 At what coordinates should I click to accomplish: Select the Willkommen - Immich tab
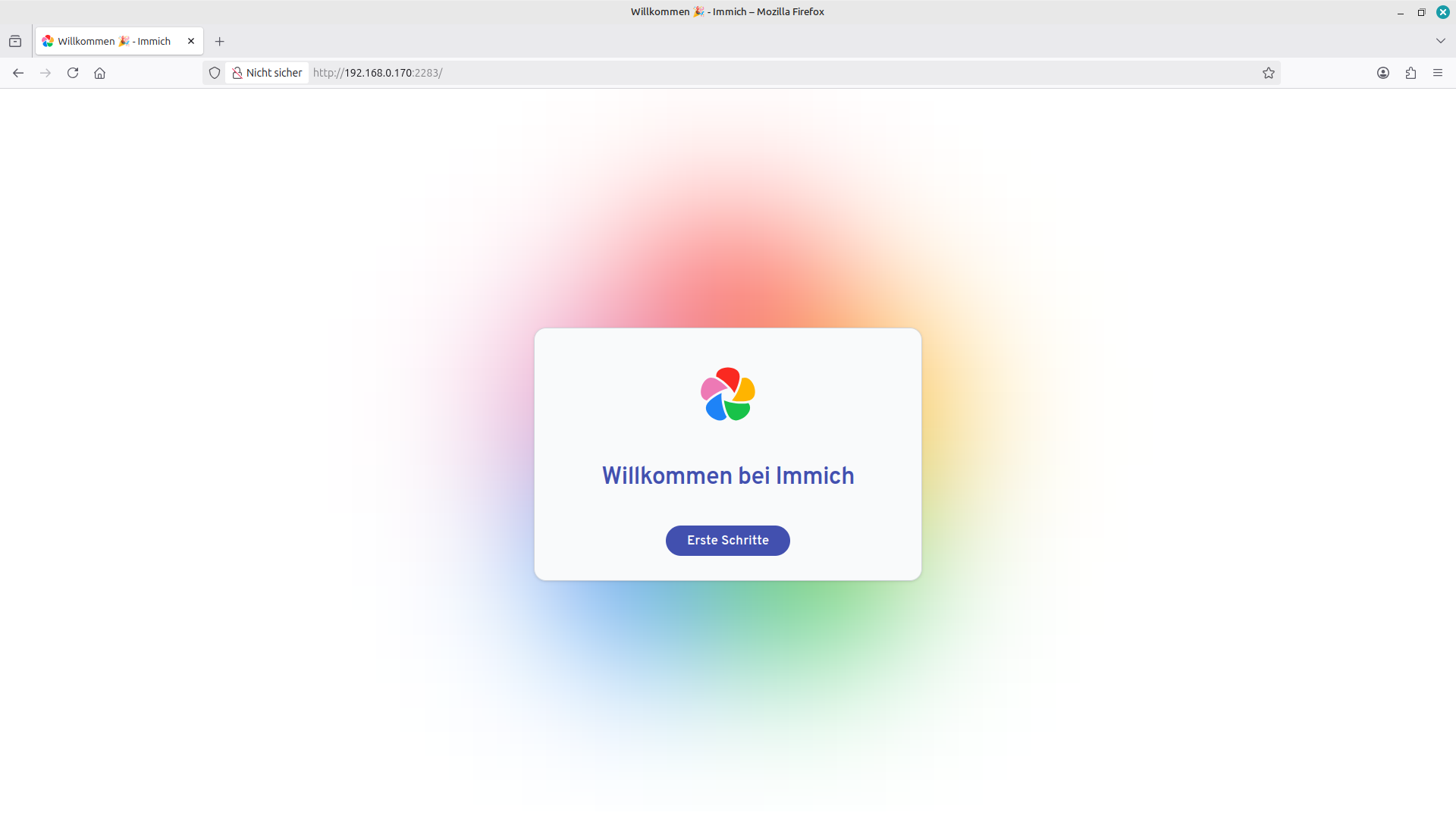point(119,41)
